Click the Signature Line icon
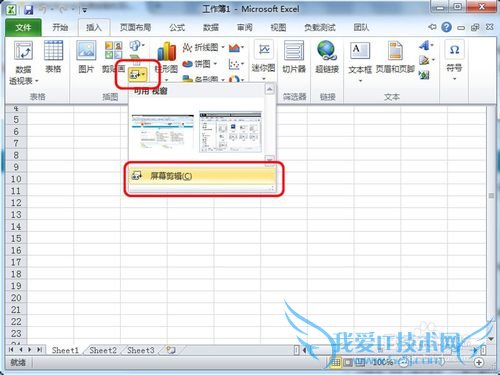The image size is (500, 375). (424, 60)
